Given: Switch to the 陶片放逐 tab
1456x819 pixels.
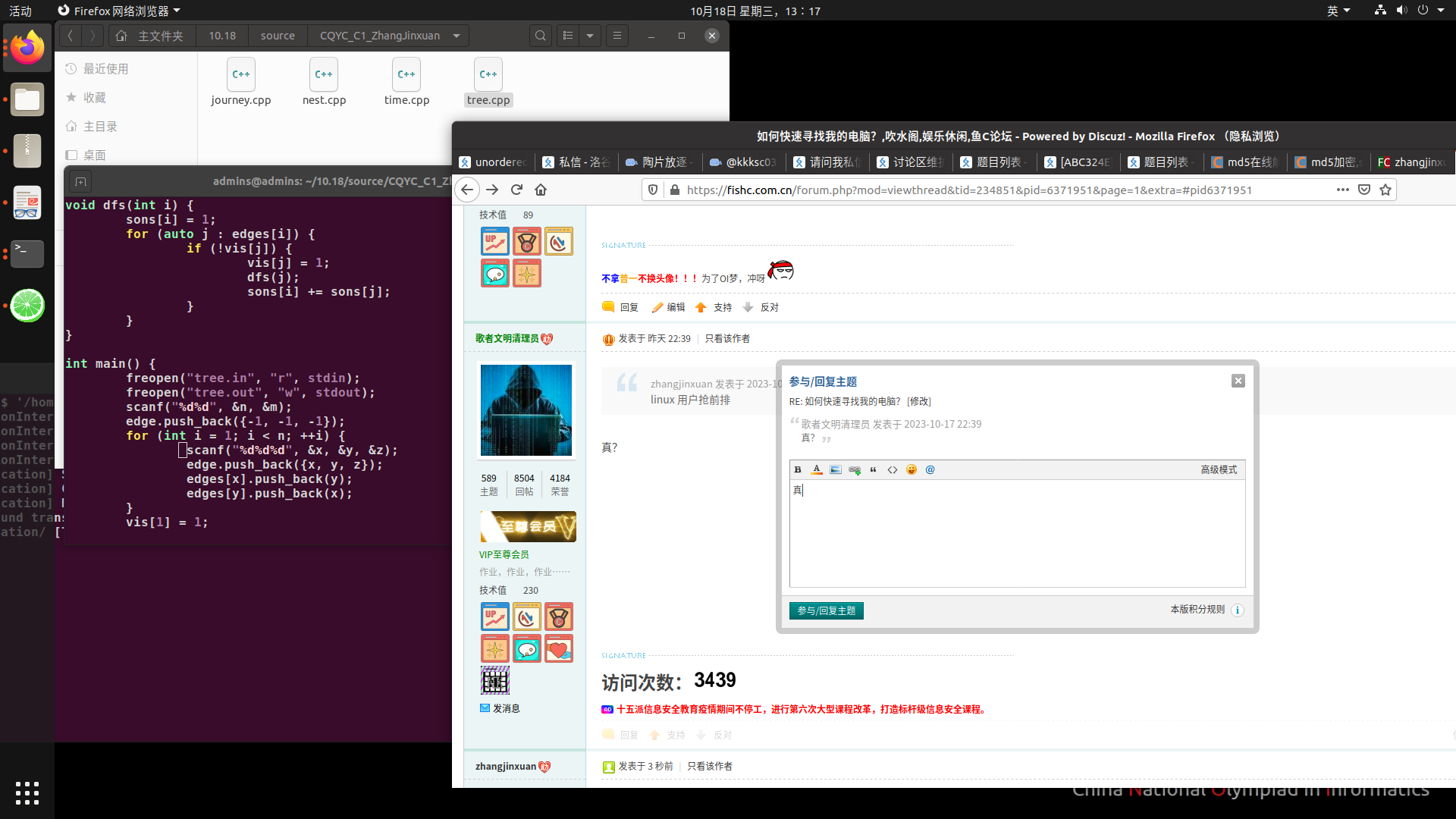Looking at the screenshot, I should (660, 162).
